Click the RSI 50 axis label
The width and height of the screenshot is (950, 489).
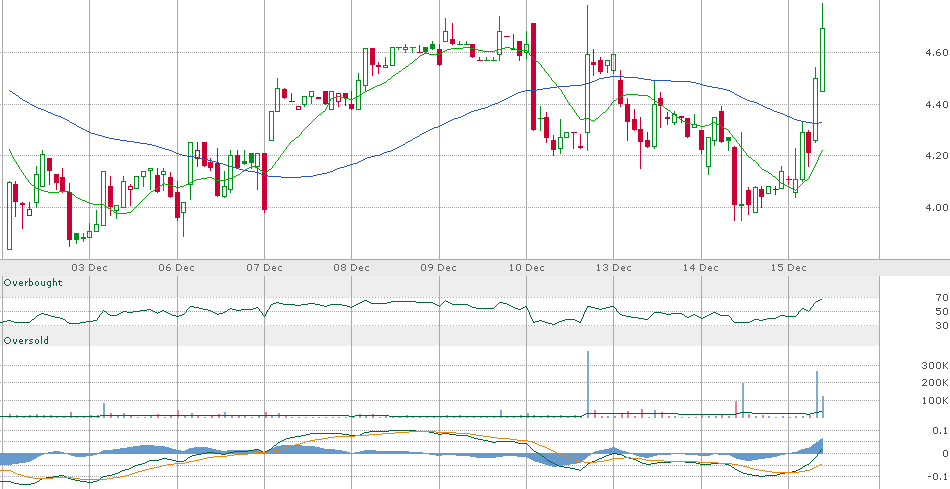942,311
